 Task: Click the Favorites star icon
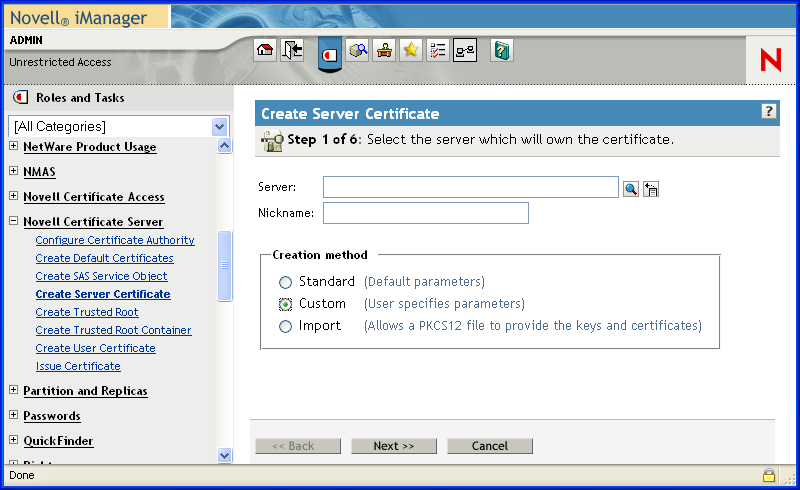click(x=410, y=52)
